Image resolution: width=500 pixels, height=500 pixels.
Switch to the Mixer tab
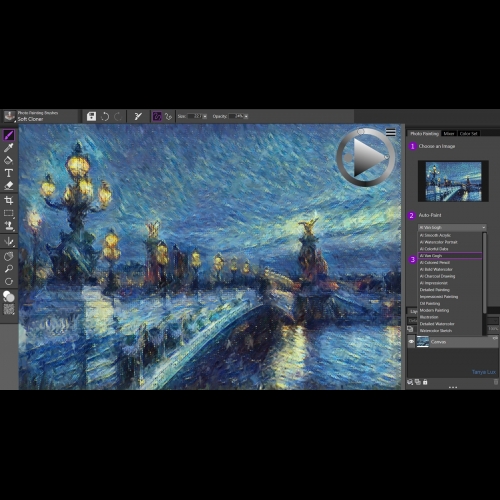click(x=449, y=133)
